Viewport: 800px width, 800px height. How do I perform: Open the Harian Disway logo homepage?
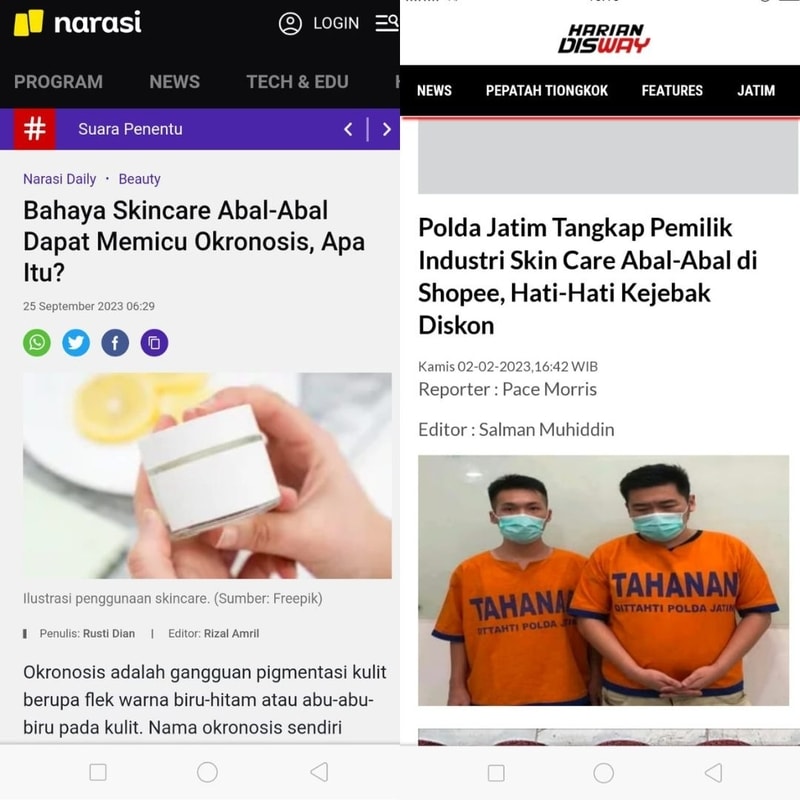click(x=604, y=38)
